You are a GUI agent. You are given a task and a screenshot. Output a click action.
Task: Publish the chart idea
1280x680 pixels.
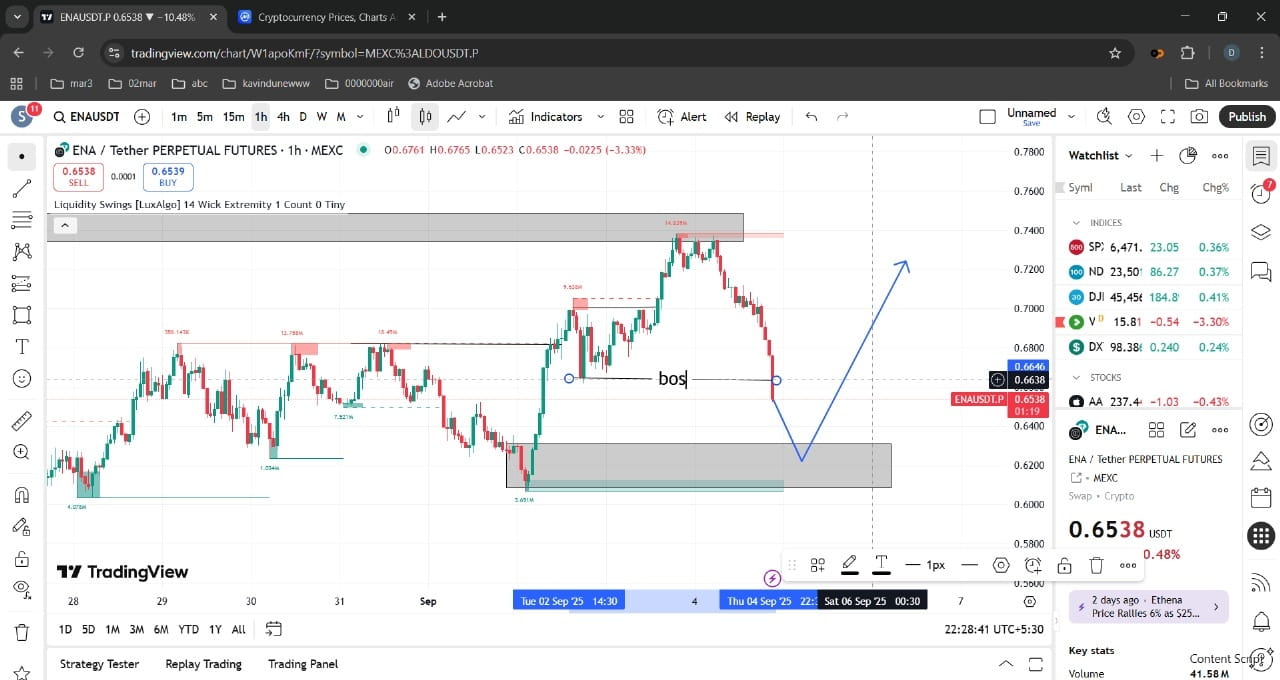[x=1247, y=117]
